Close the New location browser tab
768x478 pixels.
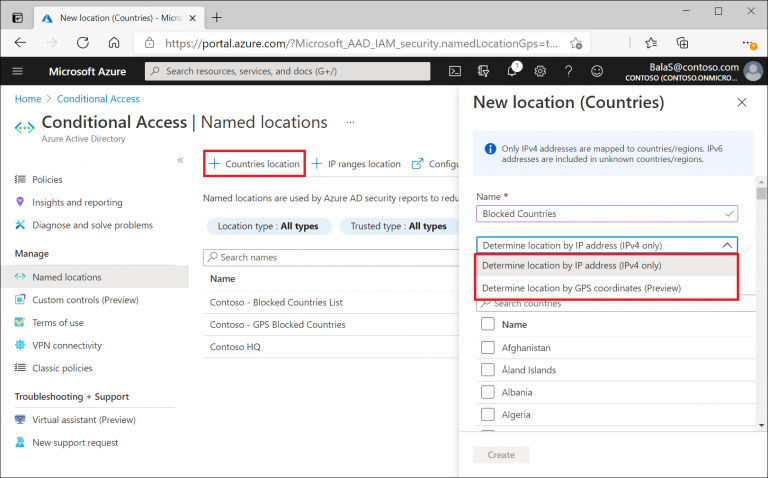tap(192, 18)
